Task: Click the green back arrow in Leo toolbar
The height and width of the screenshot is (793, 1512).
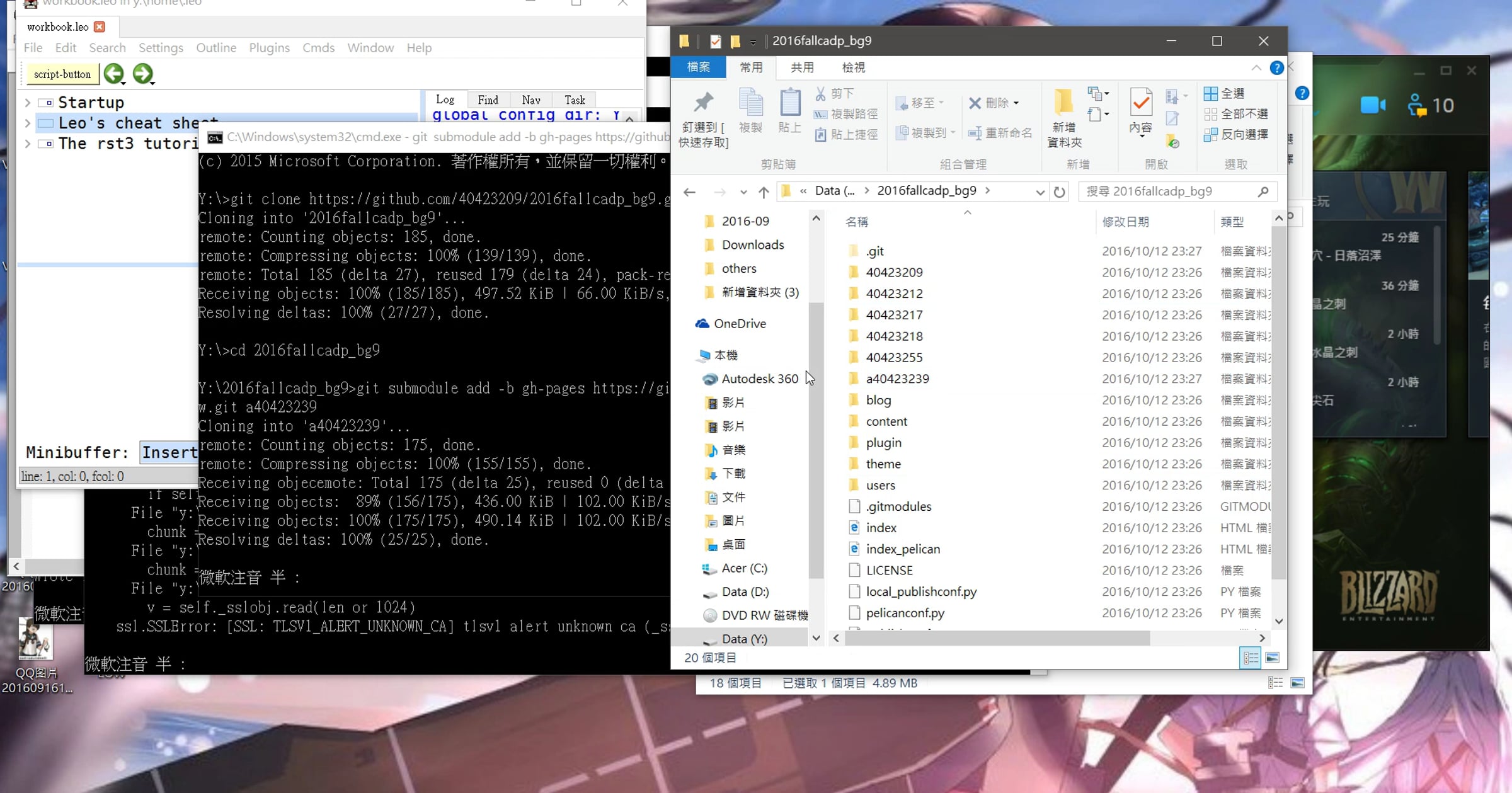Action: click(113, 74)
